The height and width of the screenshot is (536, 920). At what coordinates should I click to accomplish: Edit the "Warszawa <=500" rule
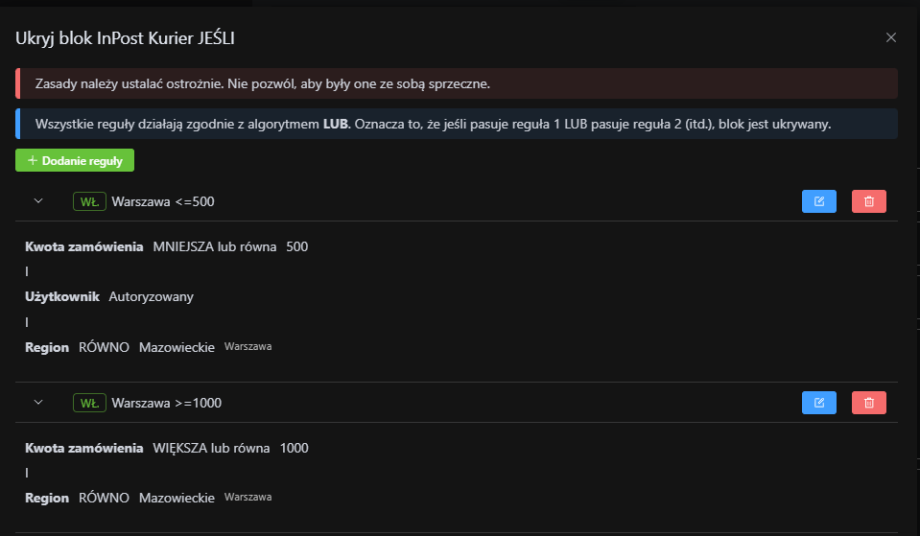pyautogui.click(x=819, y=202)
